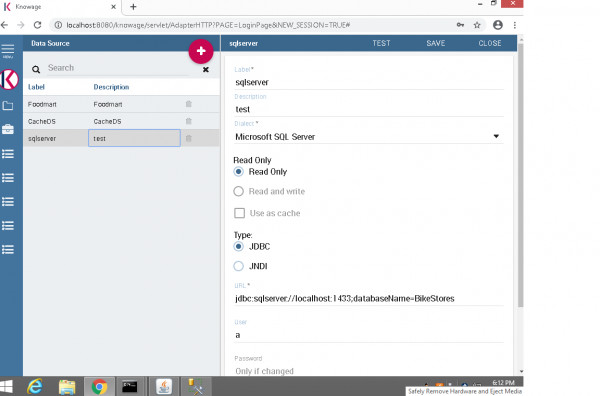Edit the User field
Screen dimensions: 600x396
(369, 335)
